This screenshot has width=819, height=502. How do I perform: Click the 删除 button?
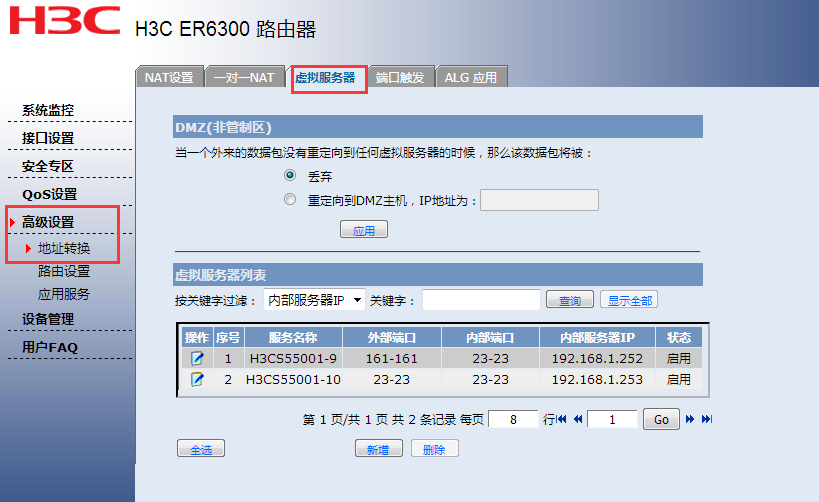click(435, 448)
